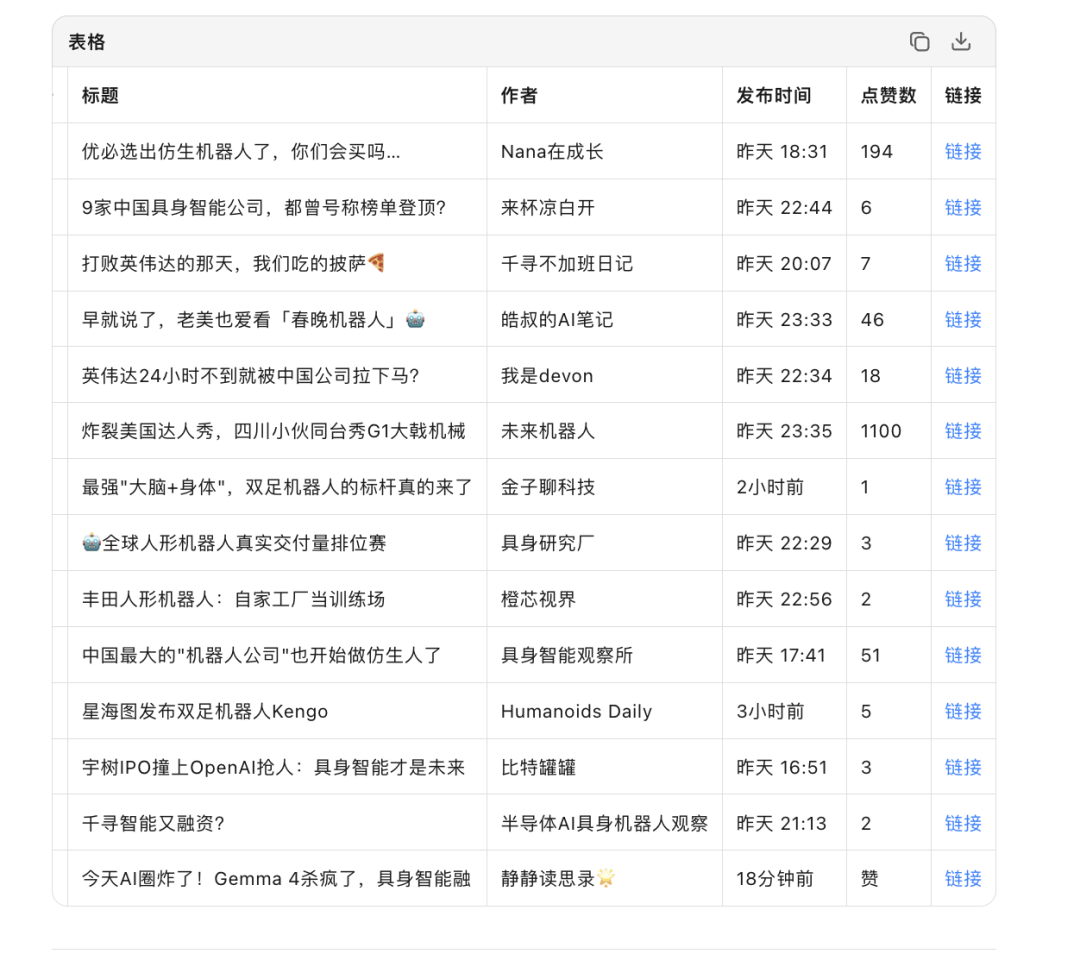Select title 丰田人形机器人：自家工厂当训练场
The image size is (1080, 954).
233,599
